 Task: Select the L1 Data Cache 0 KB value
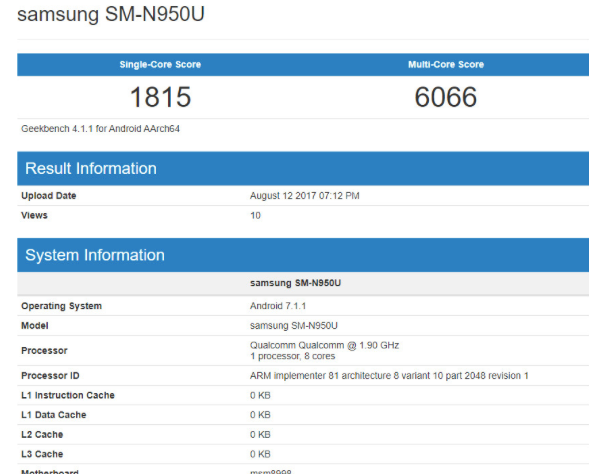click(260, 415)
